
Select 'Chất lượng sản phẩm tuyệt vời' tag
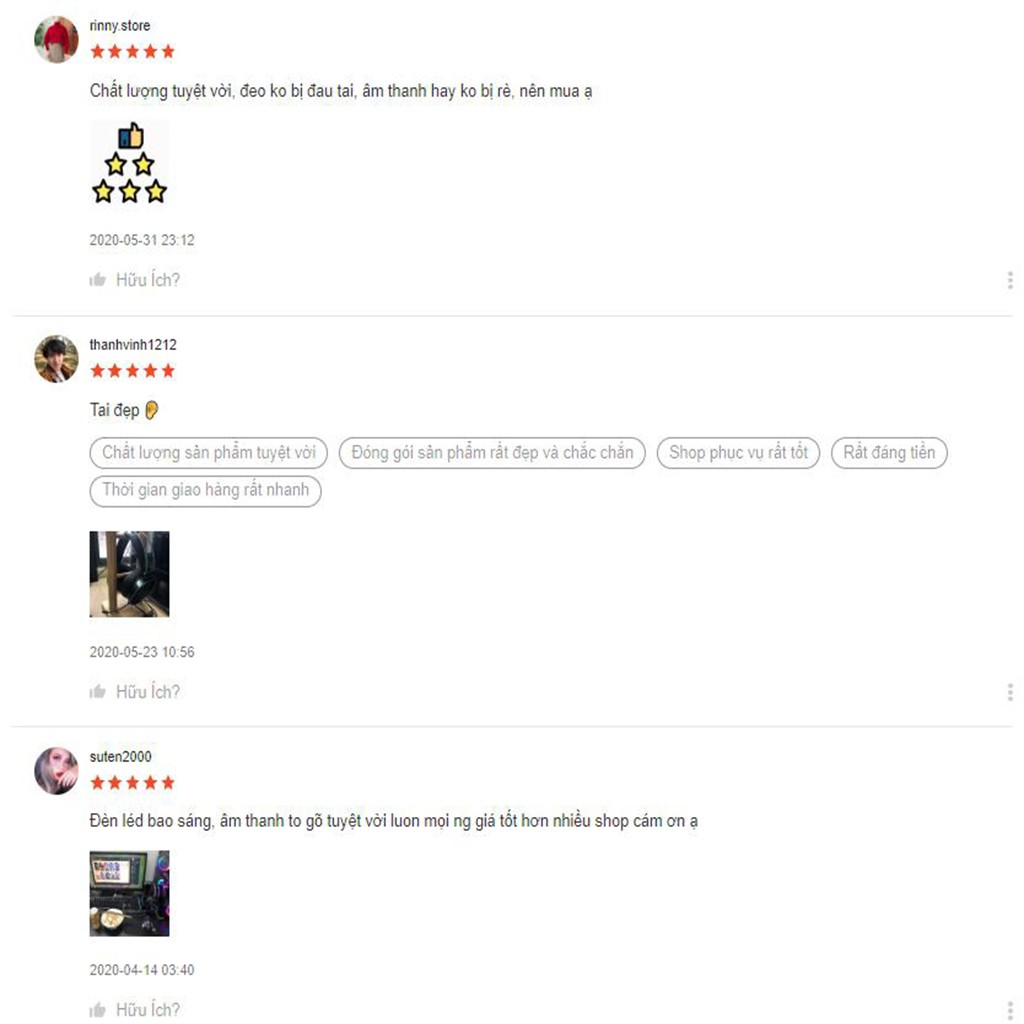(208, 453)
